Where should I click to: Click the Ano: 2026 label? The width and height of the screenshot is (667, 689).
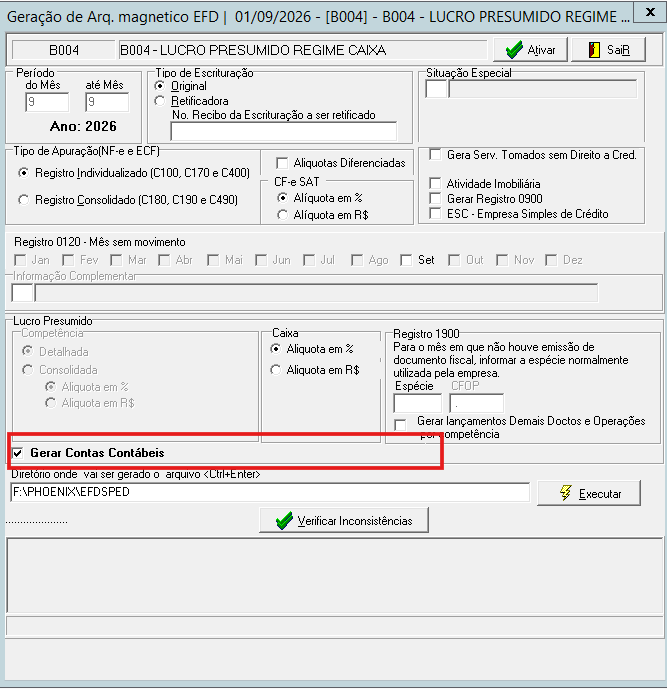tap(83, 127)
